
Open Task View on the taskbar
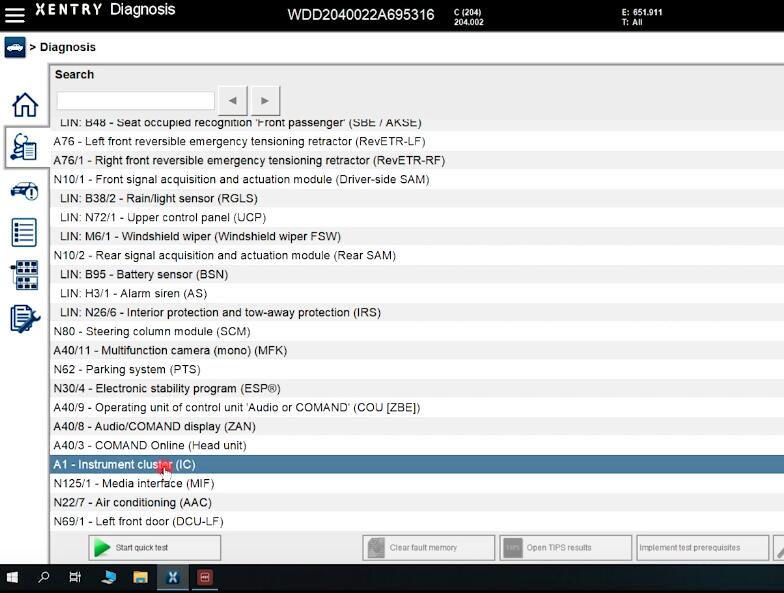click(74, 578)
